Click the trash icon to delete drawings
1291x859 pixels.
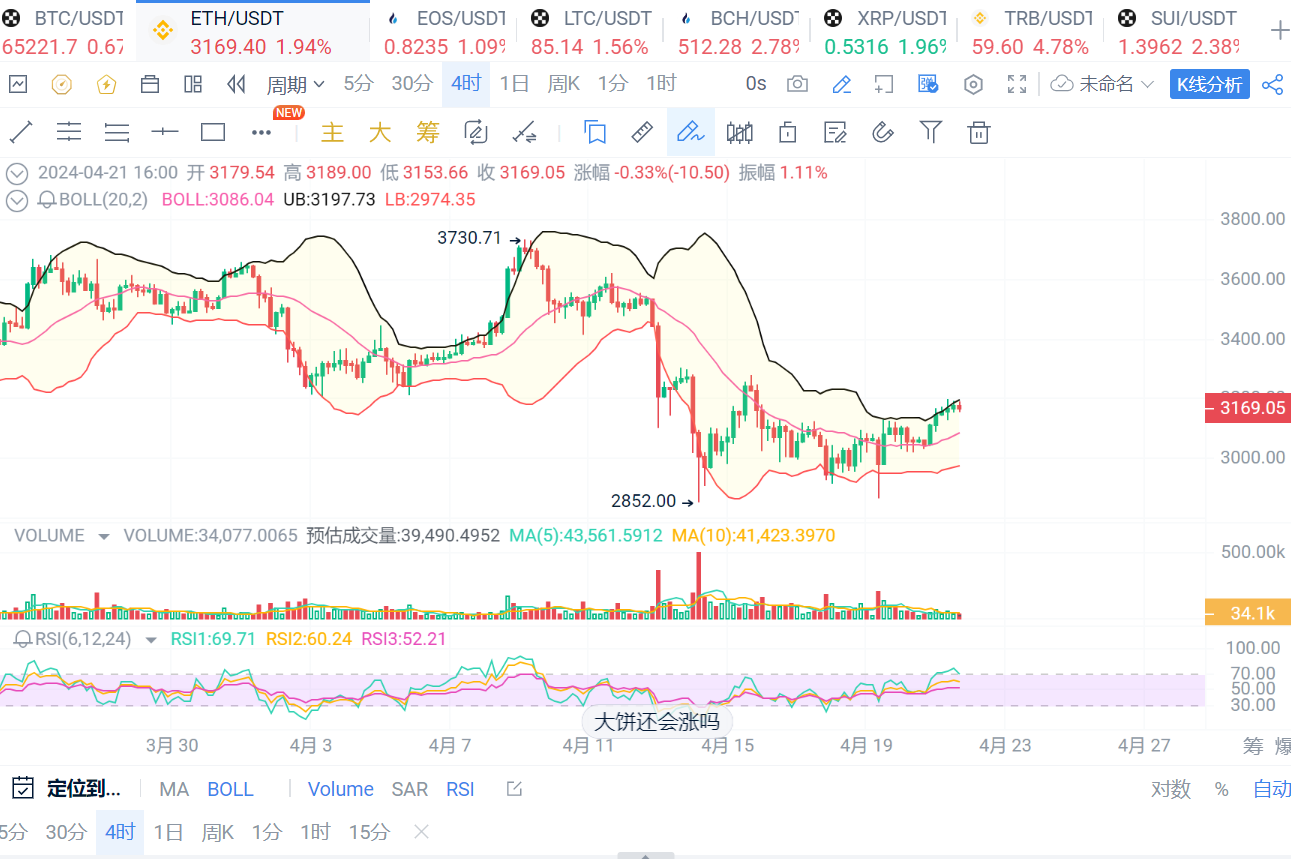click(980, 132)
